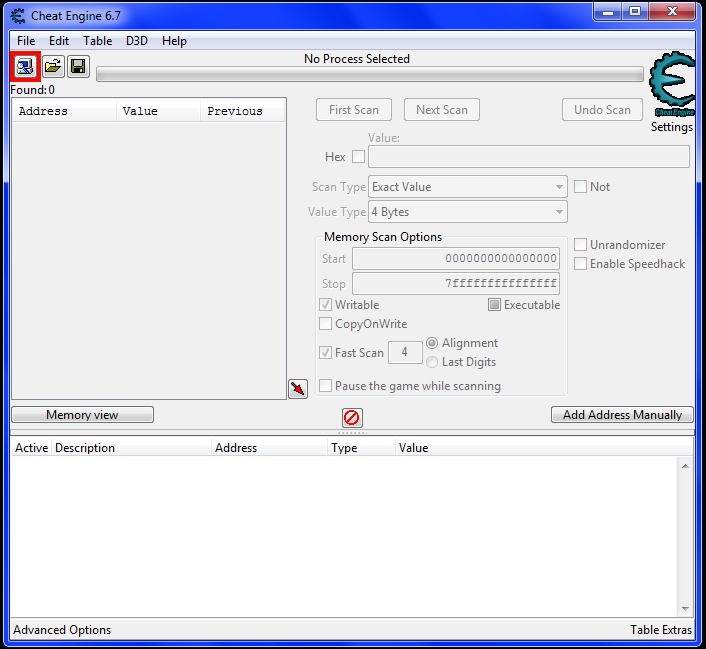Image resolution: width=706 pixels, height=649 pixels.
Task: Click the Undo Scan button
Action: [602, 110]
